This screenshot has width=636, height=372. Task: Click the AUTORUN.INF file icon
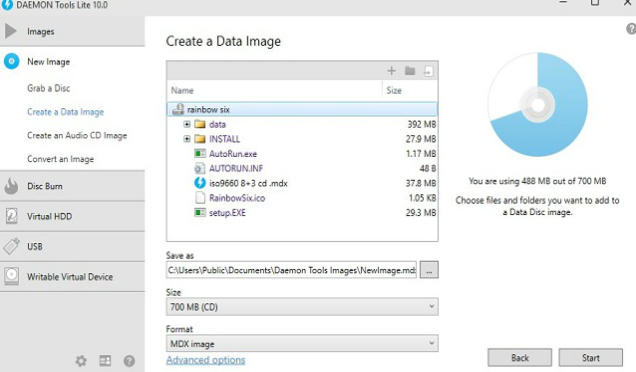point(200,168)
